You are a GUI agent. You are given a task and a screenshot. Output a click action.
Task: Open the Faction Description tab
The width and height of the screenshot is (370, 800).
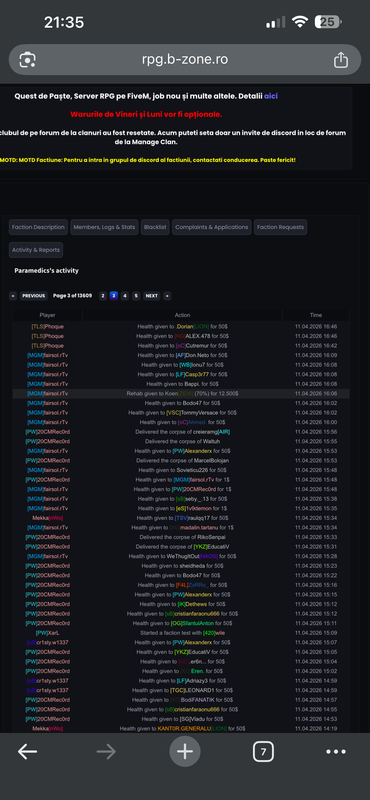(x=39, y=227)
